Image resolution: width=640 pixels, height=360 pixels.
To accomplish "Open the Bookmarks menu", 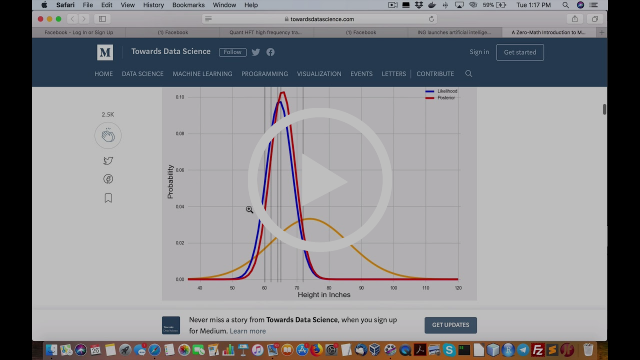I will click(189, 5).
